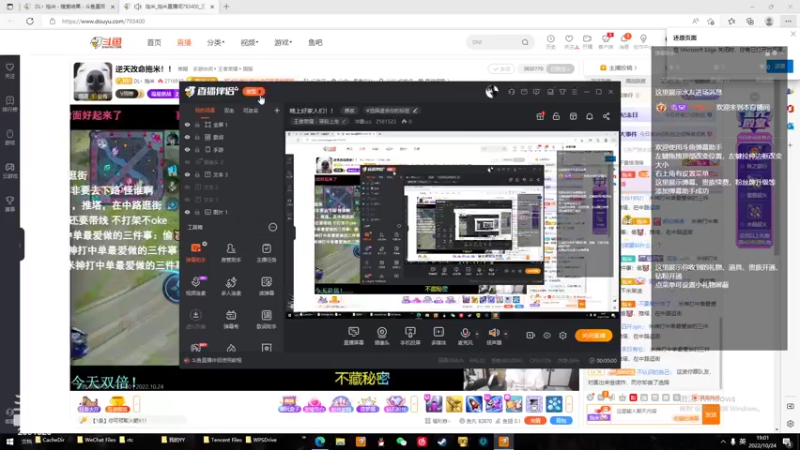This screenshot has height=450, width=800.
Task: Go to 首页 on Douyu navigation
Action: point(154,42)
